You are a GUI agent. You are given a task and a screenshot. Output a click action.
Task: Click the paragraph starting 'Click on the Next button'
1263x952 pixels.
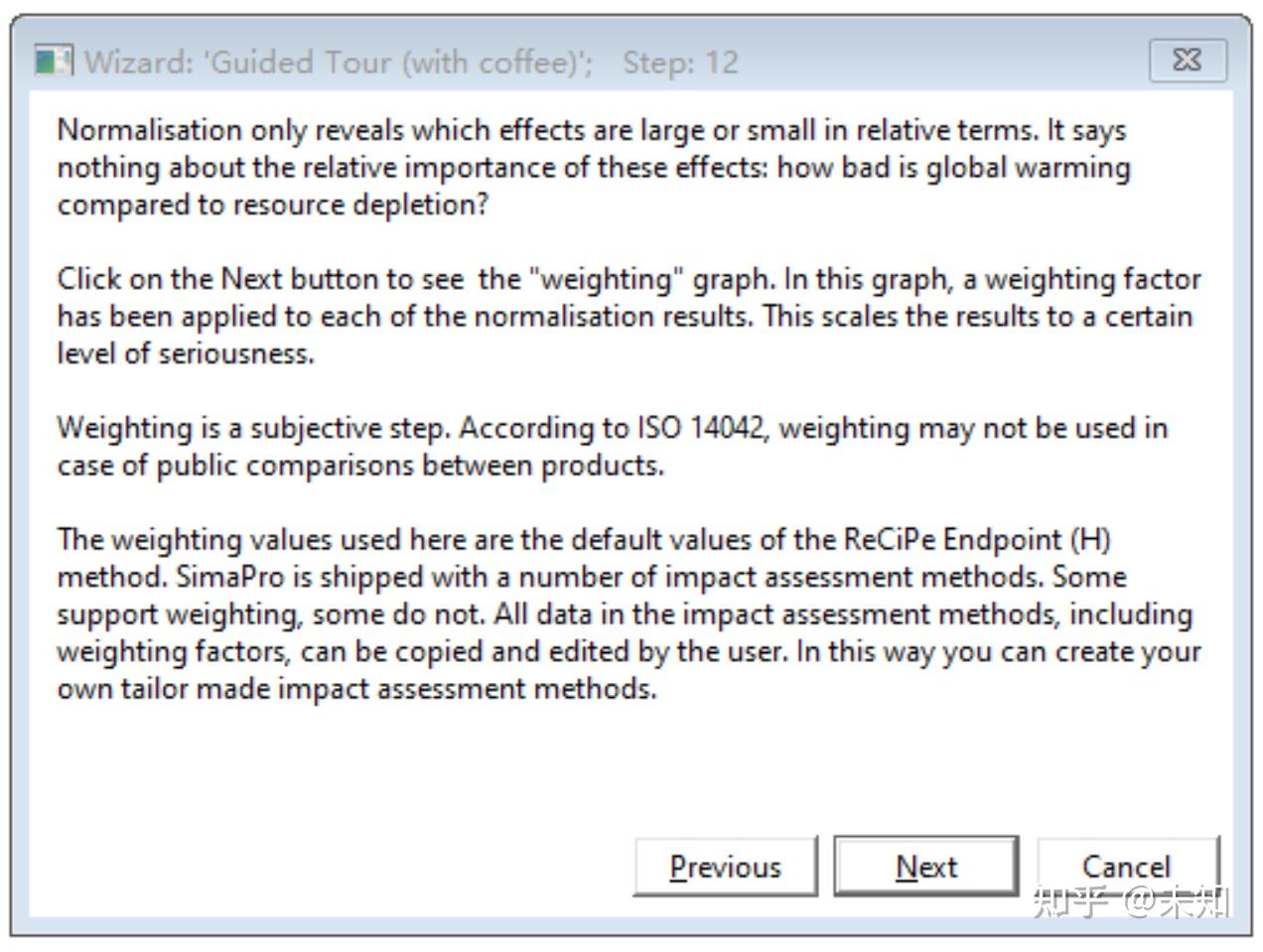629,316
